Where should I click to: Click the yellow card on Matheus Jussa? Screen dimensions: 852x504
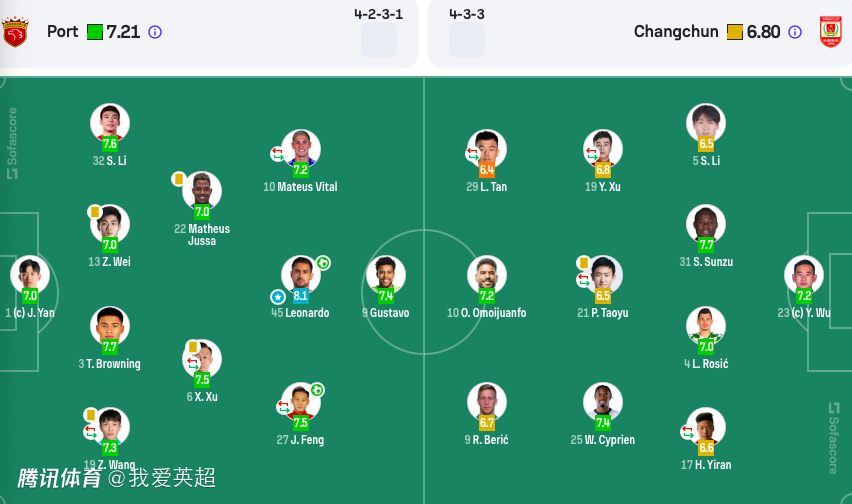tap(179, 179)
